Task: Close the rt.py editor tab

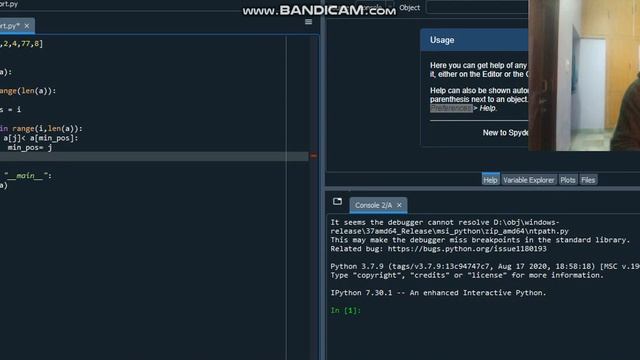Action: pyautogui.click(x=27, y=26)
